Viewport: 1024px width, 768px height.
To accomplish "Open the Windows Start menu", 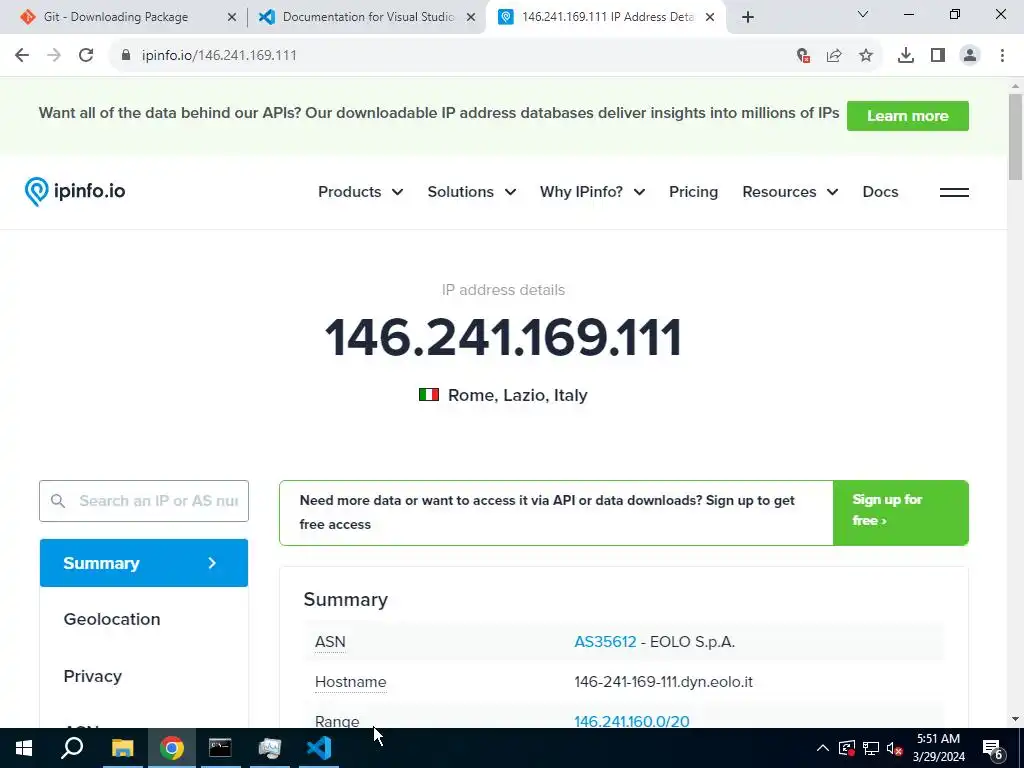I will [24, 748].
